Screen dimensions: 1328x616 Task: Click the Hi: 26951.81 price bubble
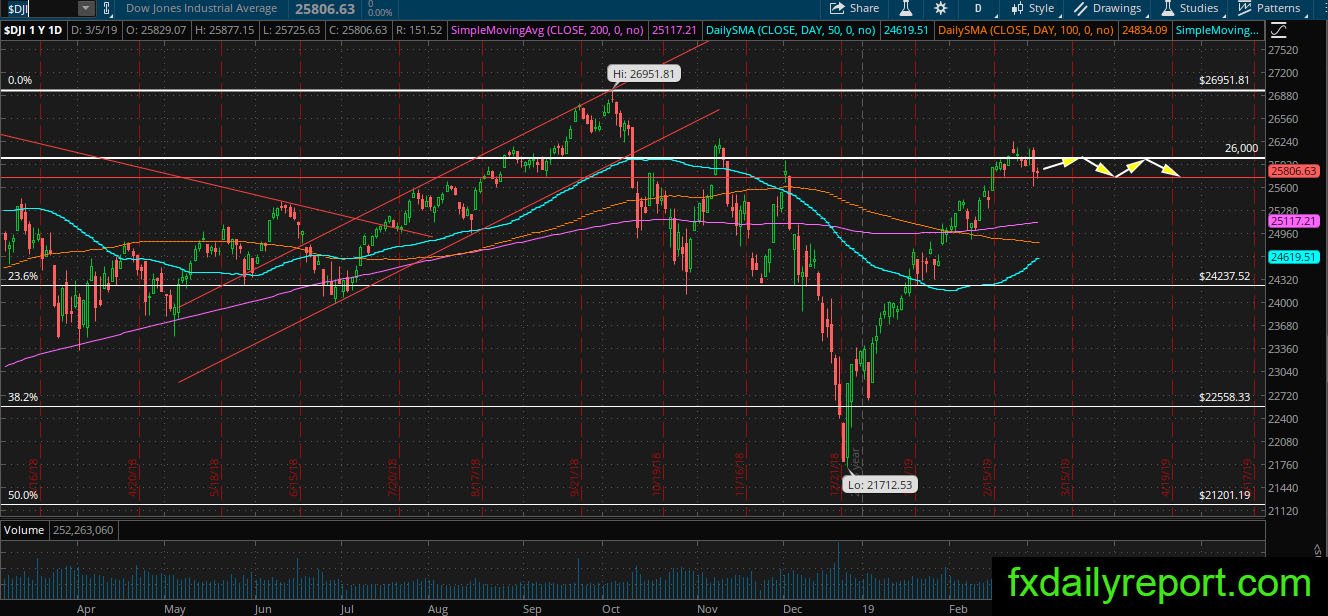click(x=642, y=73)
